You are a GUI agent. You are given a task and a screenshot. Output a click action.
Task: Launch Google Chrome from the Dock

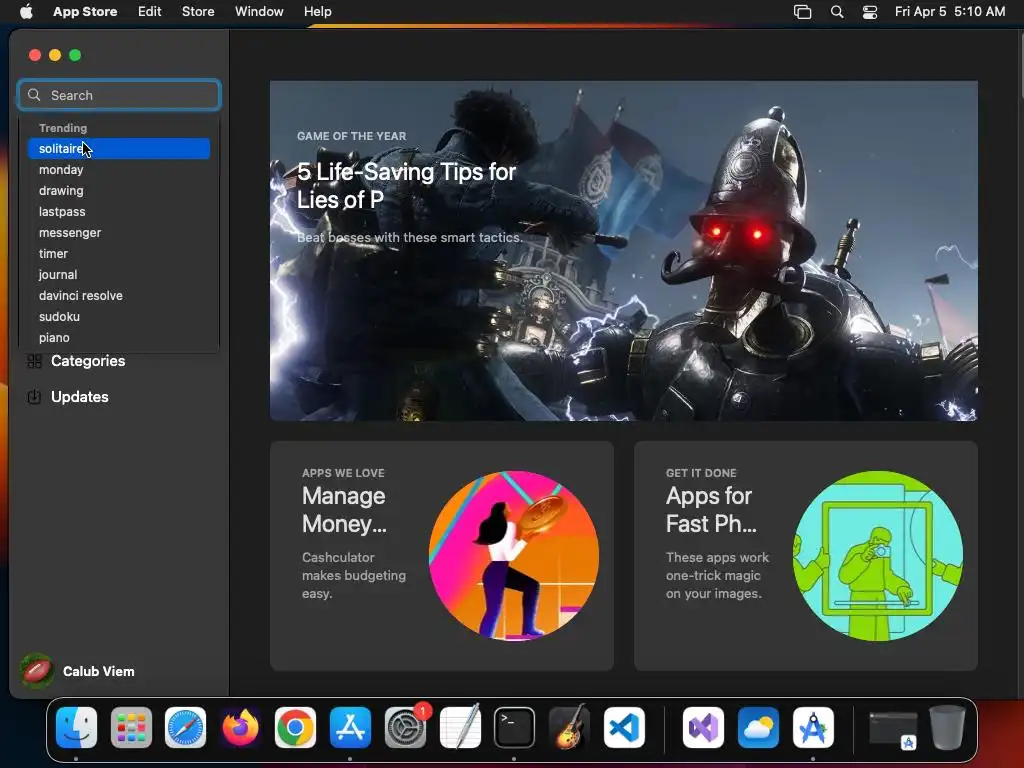tap(295, 727)
